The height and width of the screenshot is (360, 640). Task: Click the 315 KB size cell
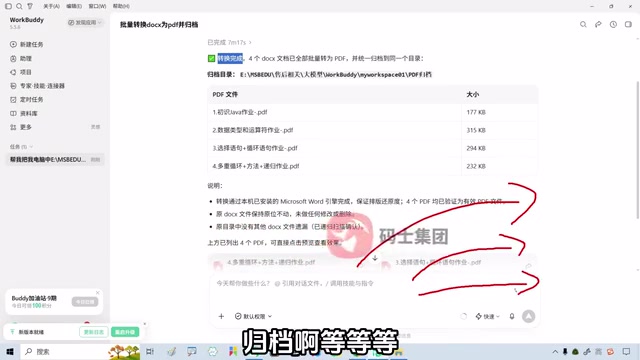pos(476,130)
